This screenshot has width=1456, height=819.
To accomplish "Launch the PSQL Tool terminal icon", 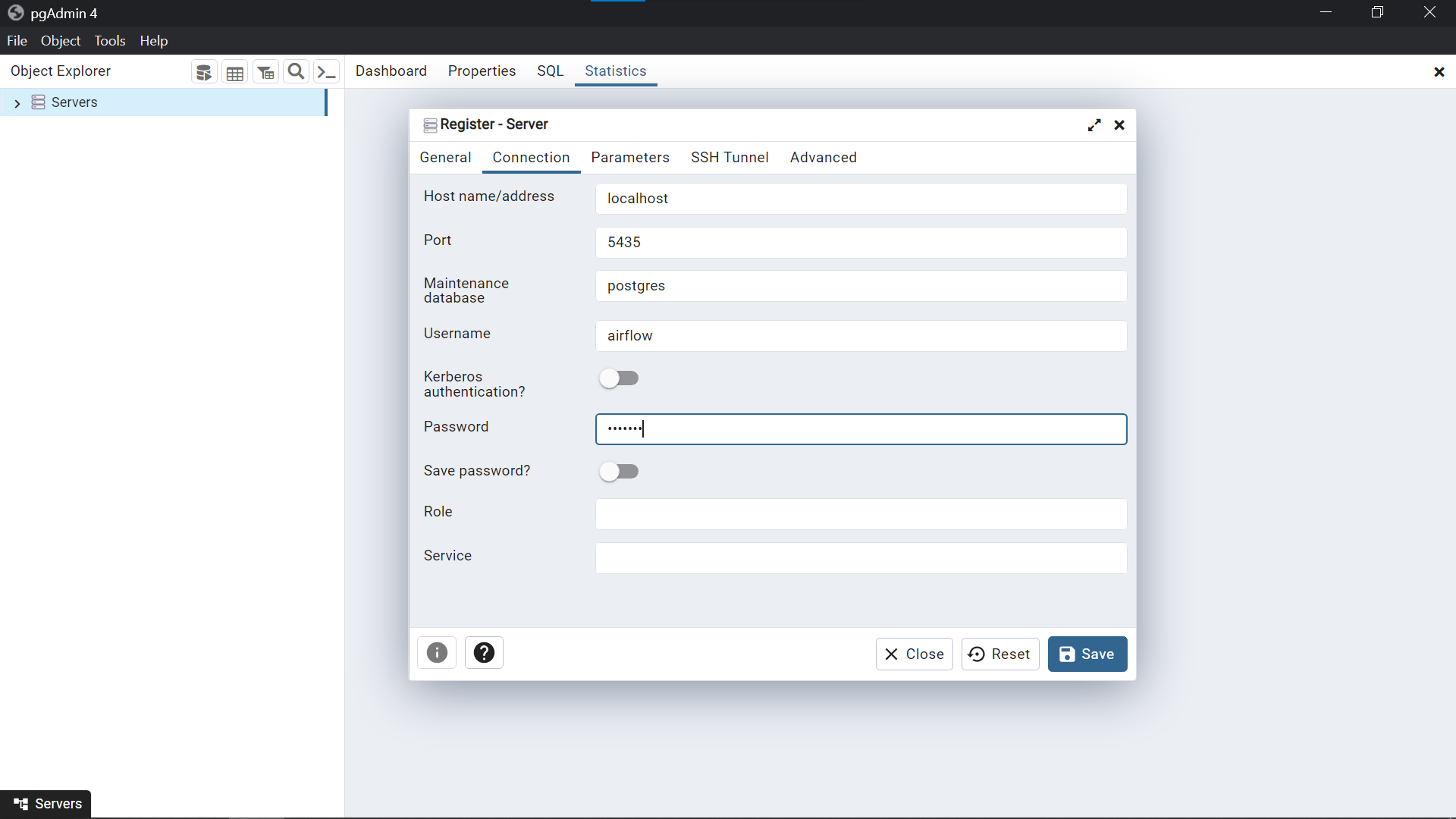I will pyautogui.click(x=326, y=72).
